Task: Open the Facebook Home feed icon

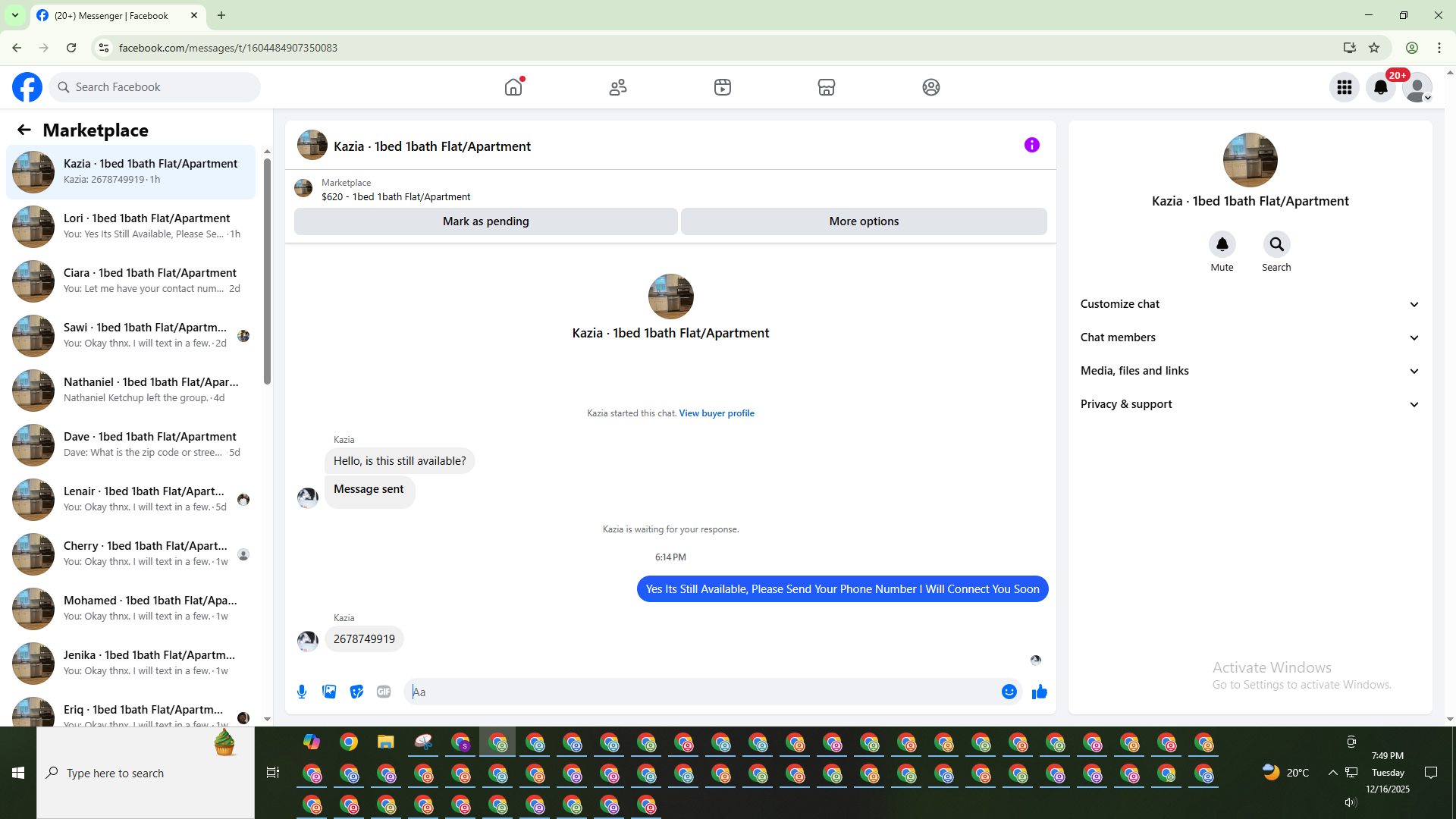Action: coord(513,87)
